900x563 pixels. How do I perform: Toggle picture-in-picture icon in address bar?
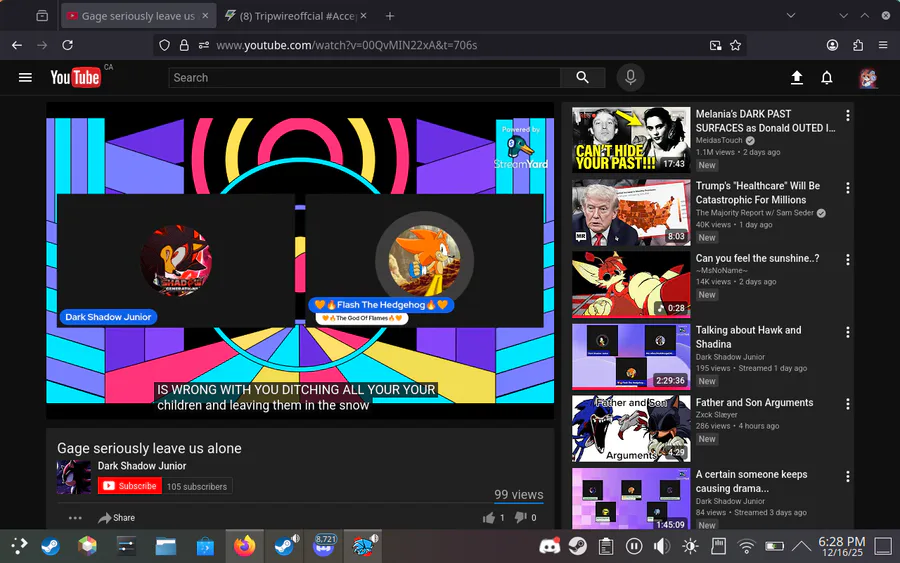[715, 45]
